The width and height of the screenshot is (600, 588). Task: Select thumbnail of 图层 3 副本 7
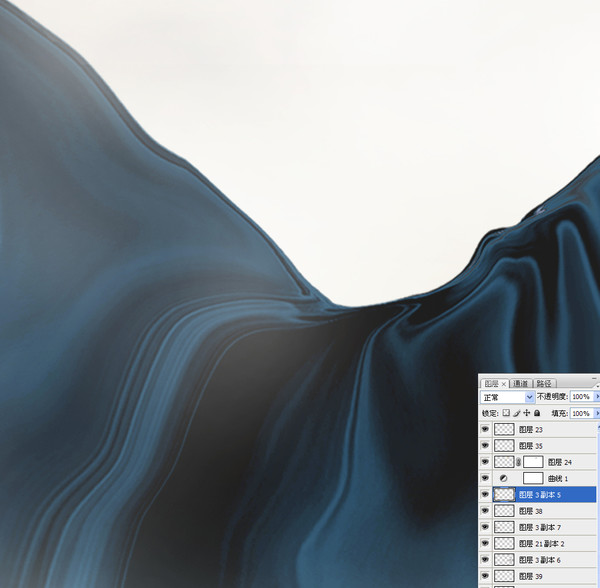coord(504,527)
